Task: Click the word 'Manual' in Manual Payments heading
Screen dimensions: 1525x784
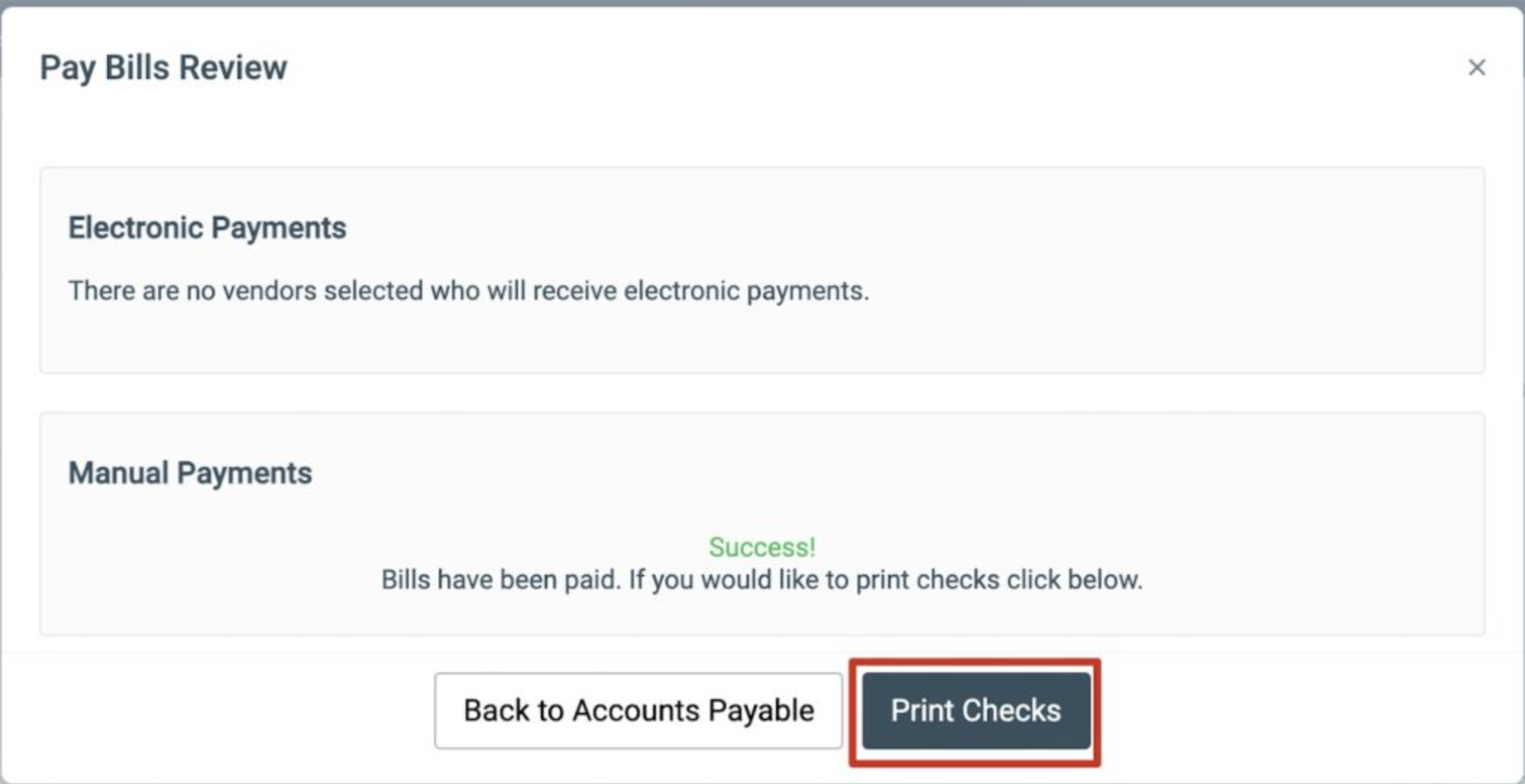Action: (x=118, y=474)
